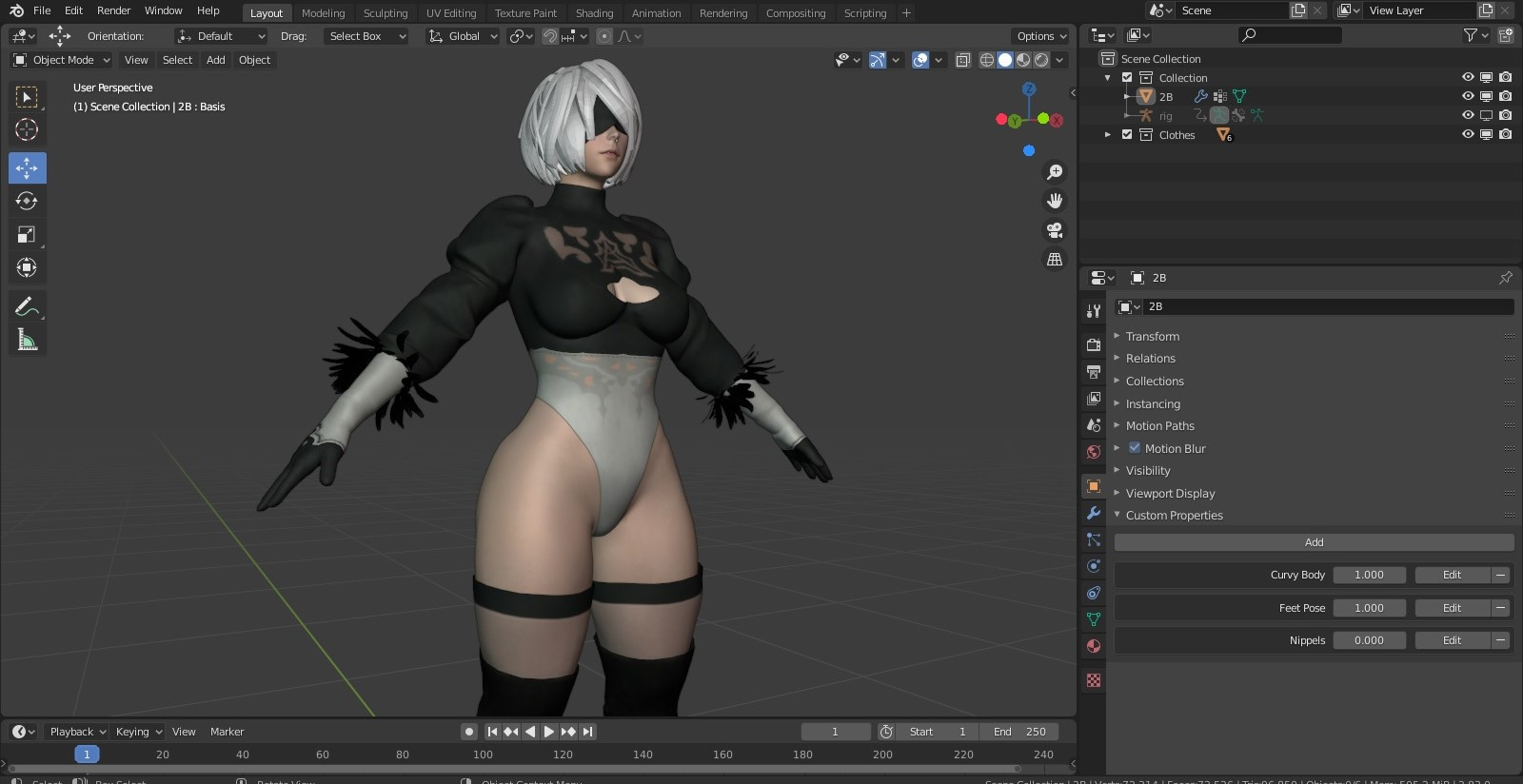Toggle the Motion Blur checkbox
The image size is (1523, 784).
pyautogui.click(x=1135, y=448)
